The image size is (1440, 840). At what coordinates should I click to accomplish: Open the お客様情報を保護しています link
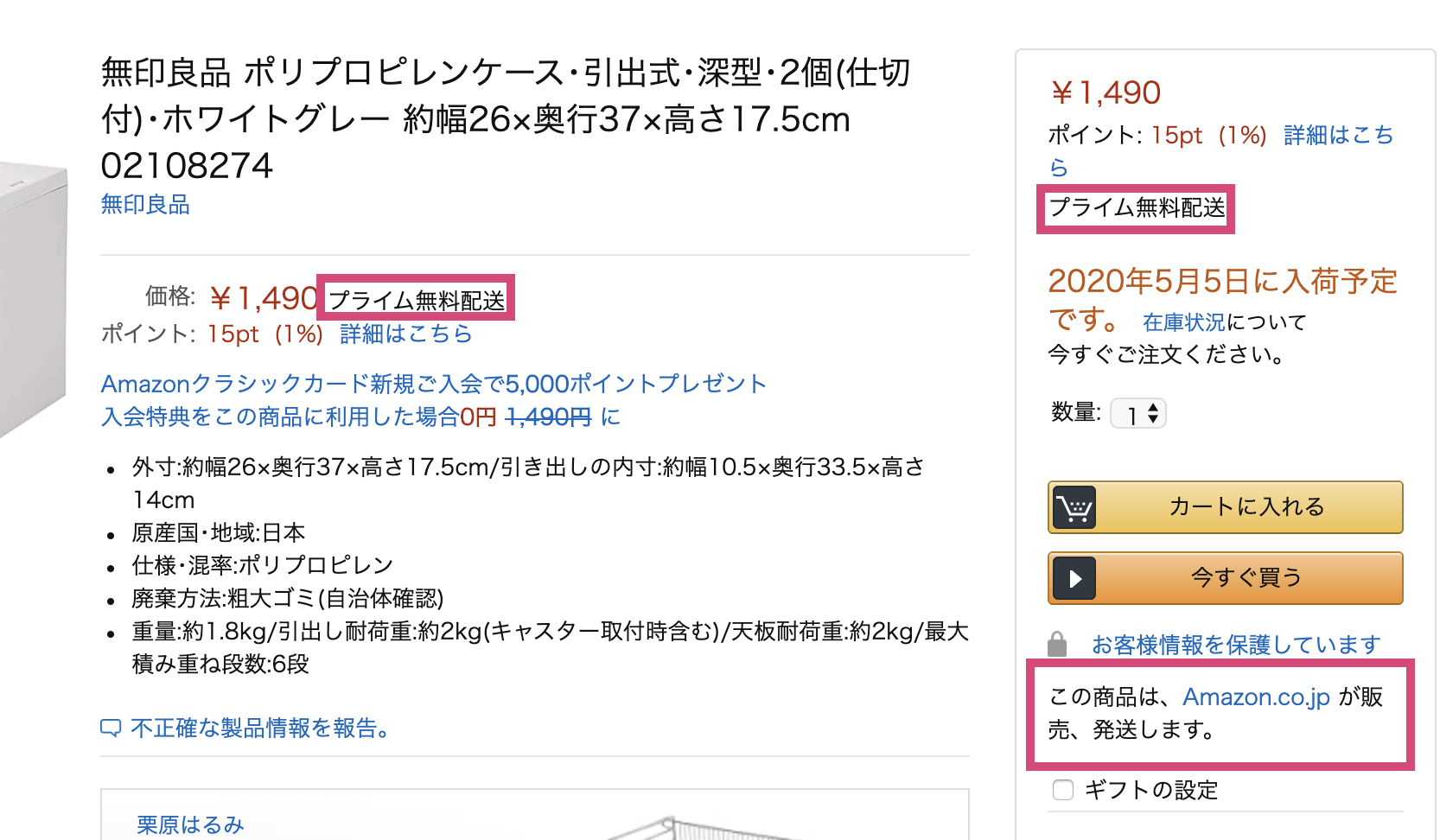point(1235,645)
